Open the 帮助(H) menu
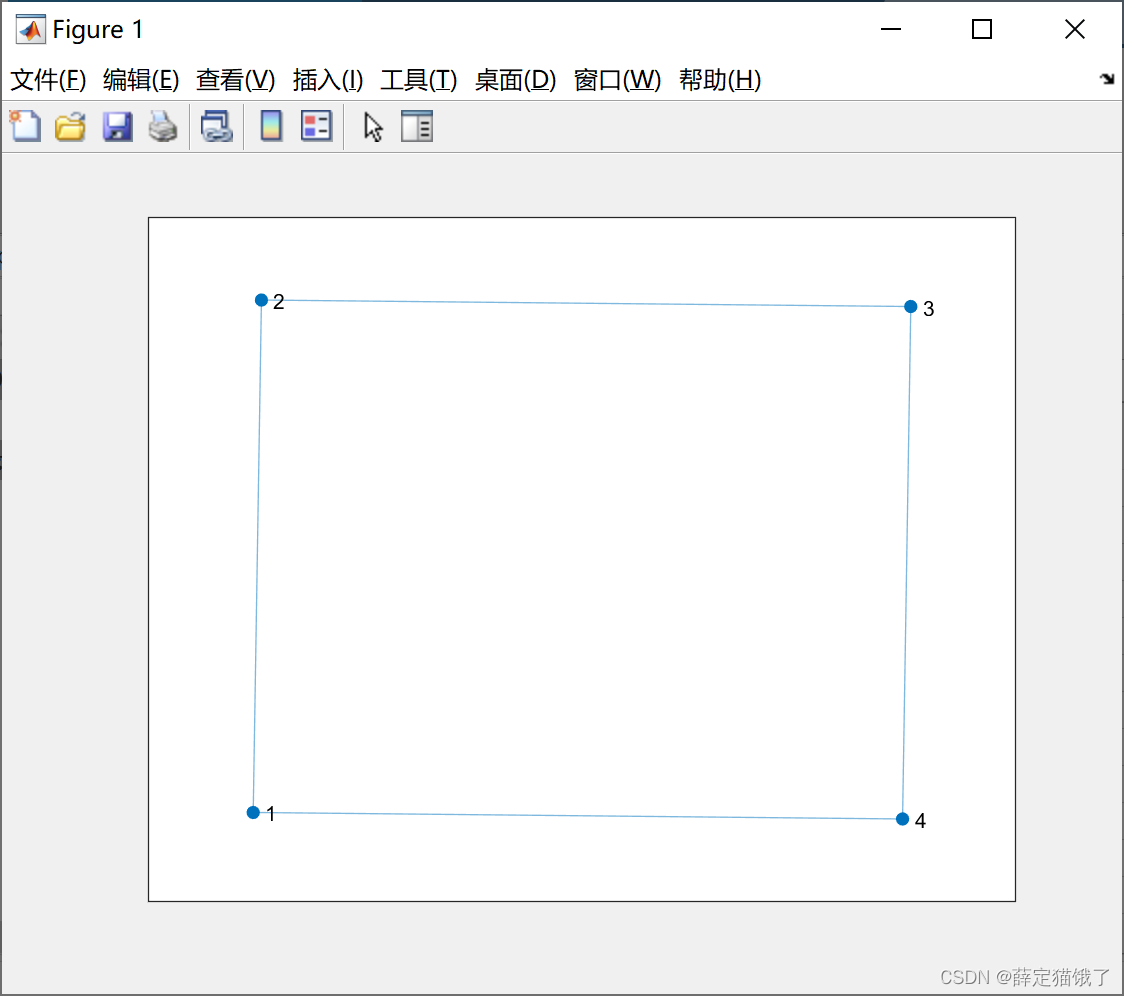 (719, 80)
